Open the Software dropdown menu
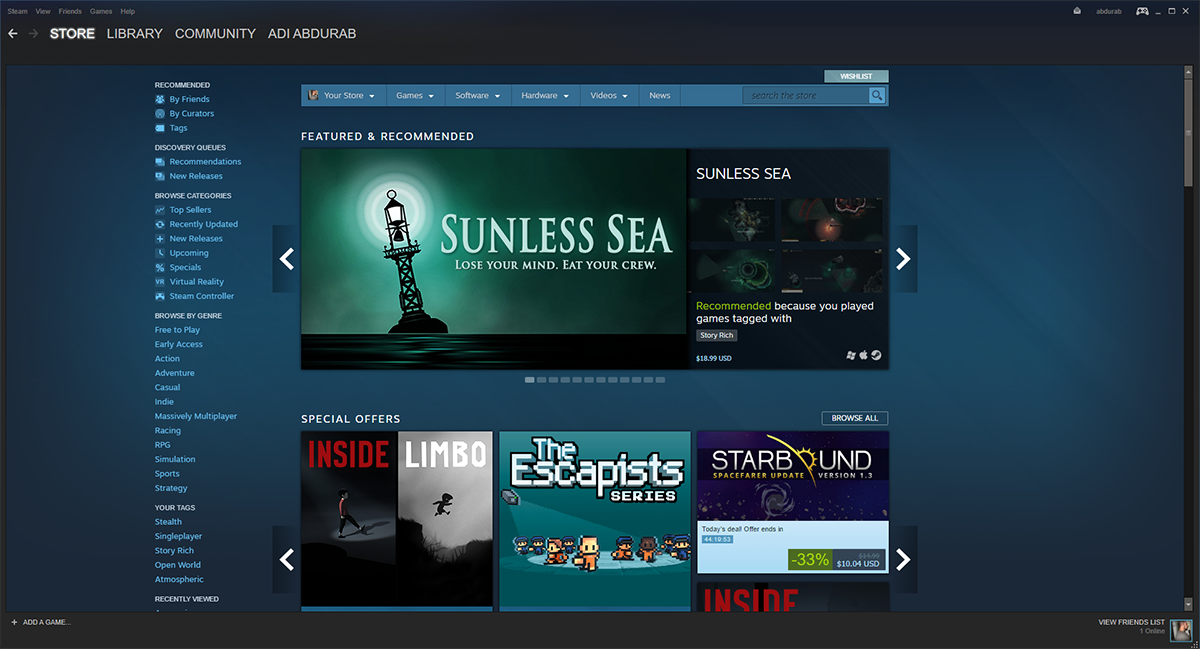 pyautogui.click(x=478, y=95)
